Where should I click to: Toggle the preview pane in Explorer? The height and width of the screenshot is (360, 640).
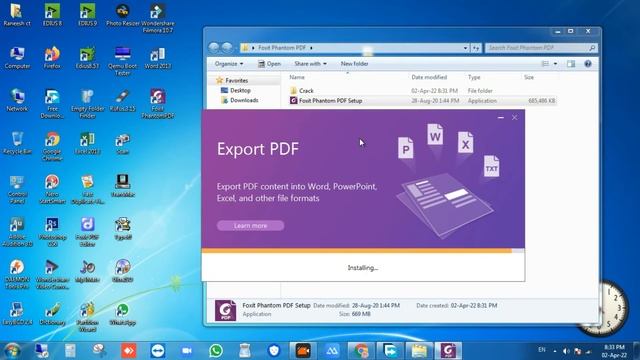[x=571, y=64]
